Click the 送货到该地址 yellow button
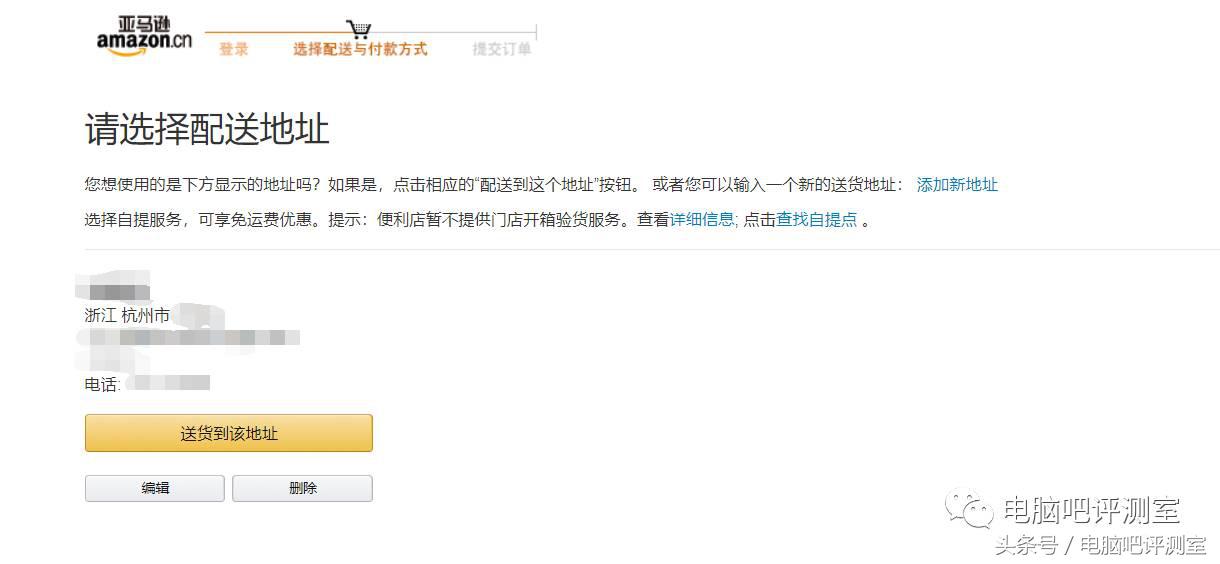1220x564 pixels. [229, 433]
